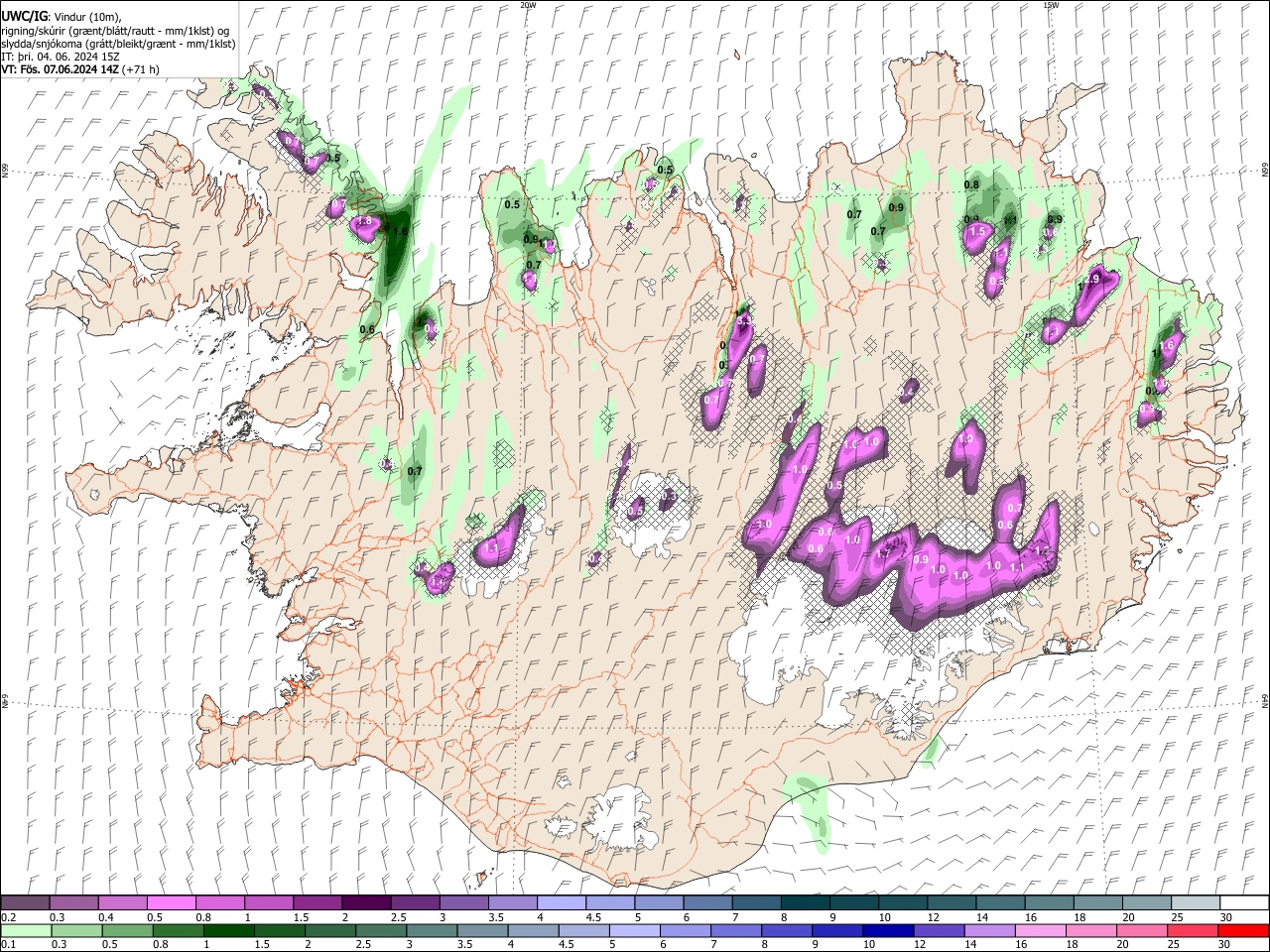The image size is (1270, 952).
Task: Select the first mauve 0.2–0.3 swatch in top legend row
Action: (x=26, y=902)
